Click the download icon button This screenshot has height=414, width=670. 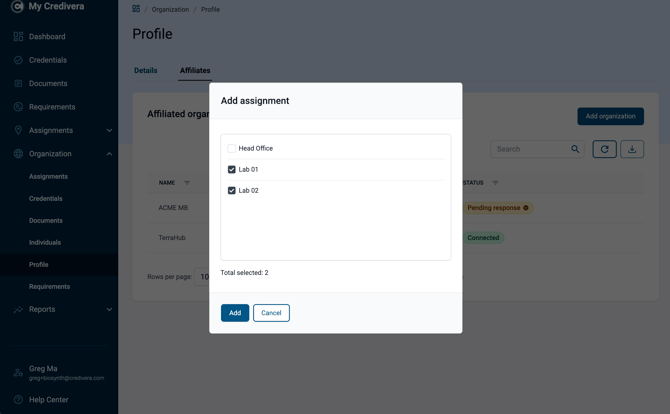click(x=632, y=149)
